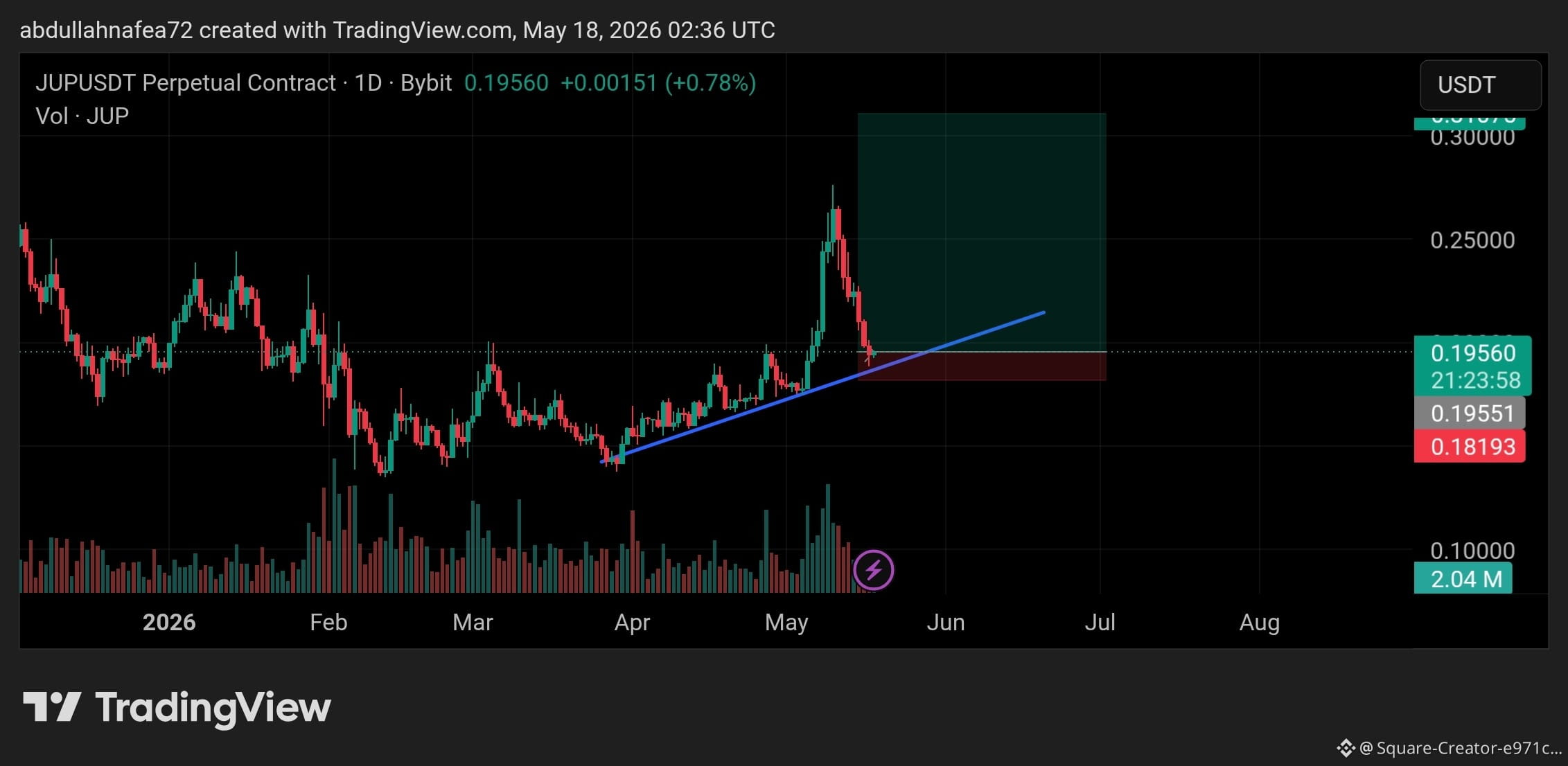Click the Aug label on time axis
The height and width of the screenshot is (766, 1568).
[x=1260, y=623]
